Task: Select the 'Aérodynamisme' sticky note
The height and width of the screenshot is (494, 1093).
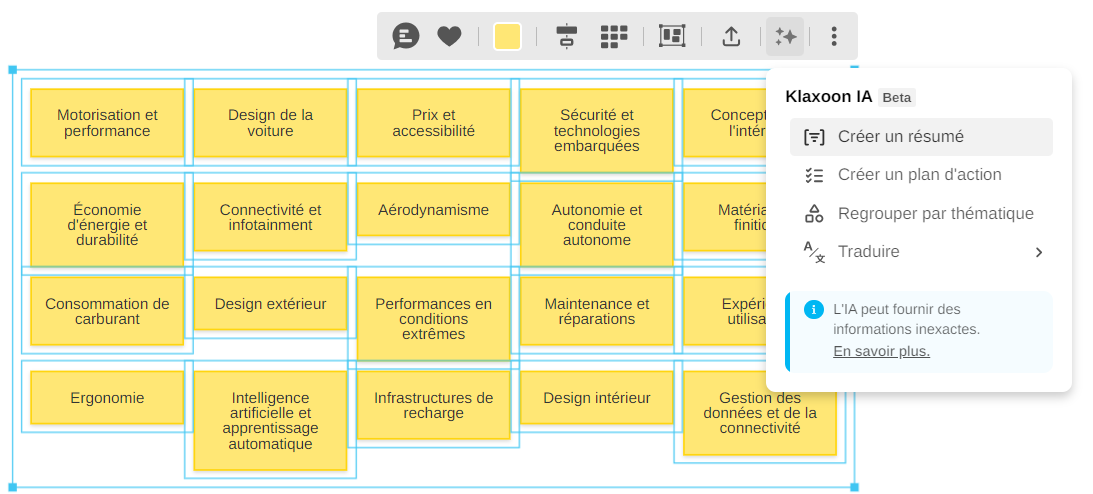Action: [x=433, y=210]
